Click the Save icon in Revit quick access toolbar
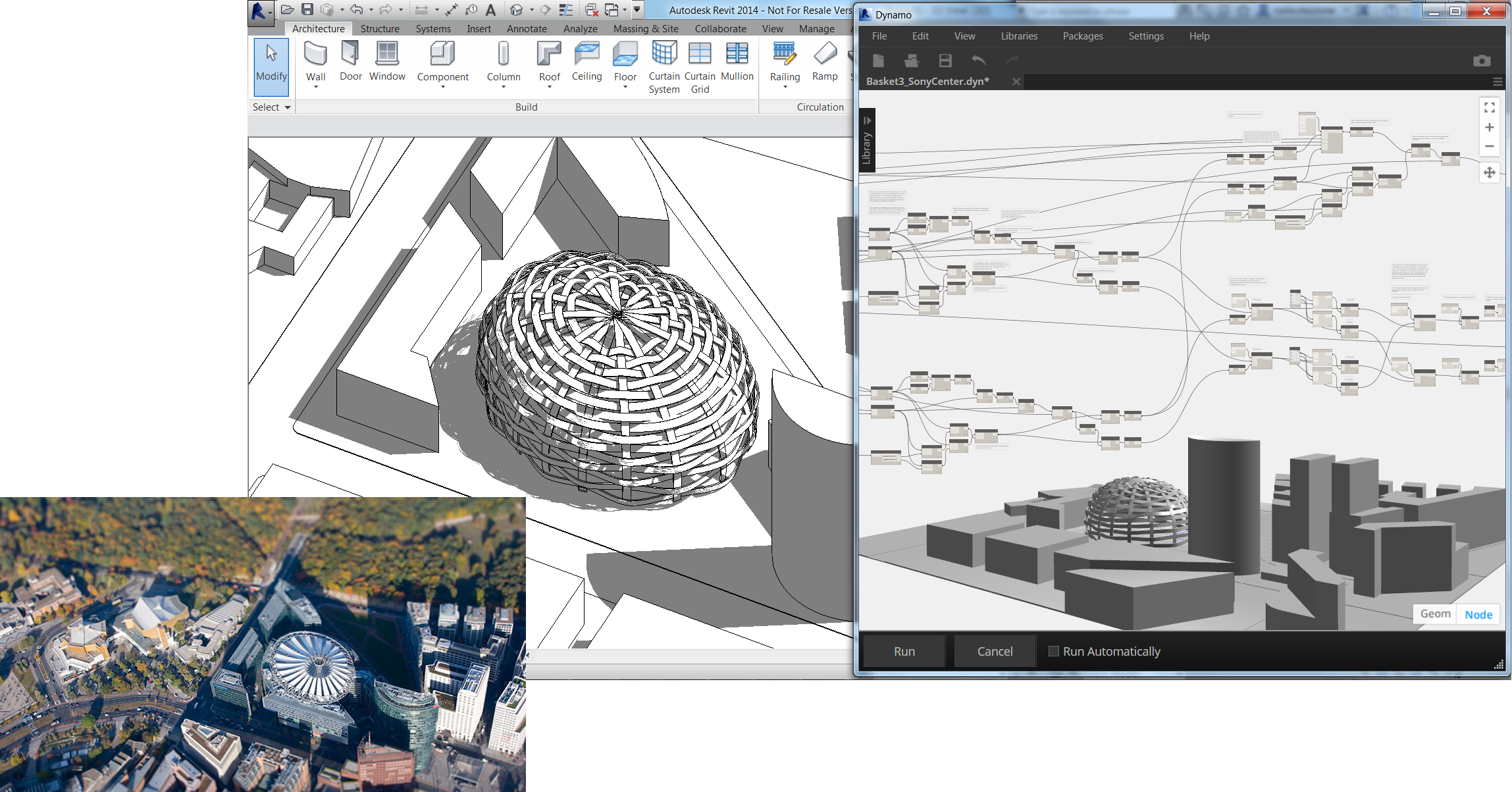The image size is (1512, 792). pos(307,9)
